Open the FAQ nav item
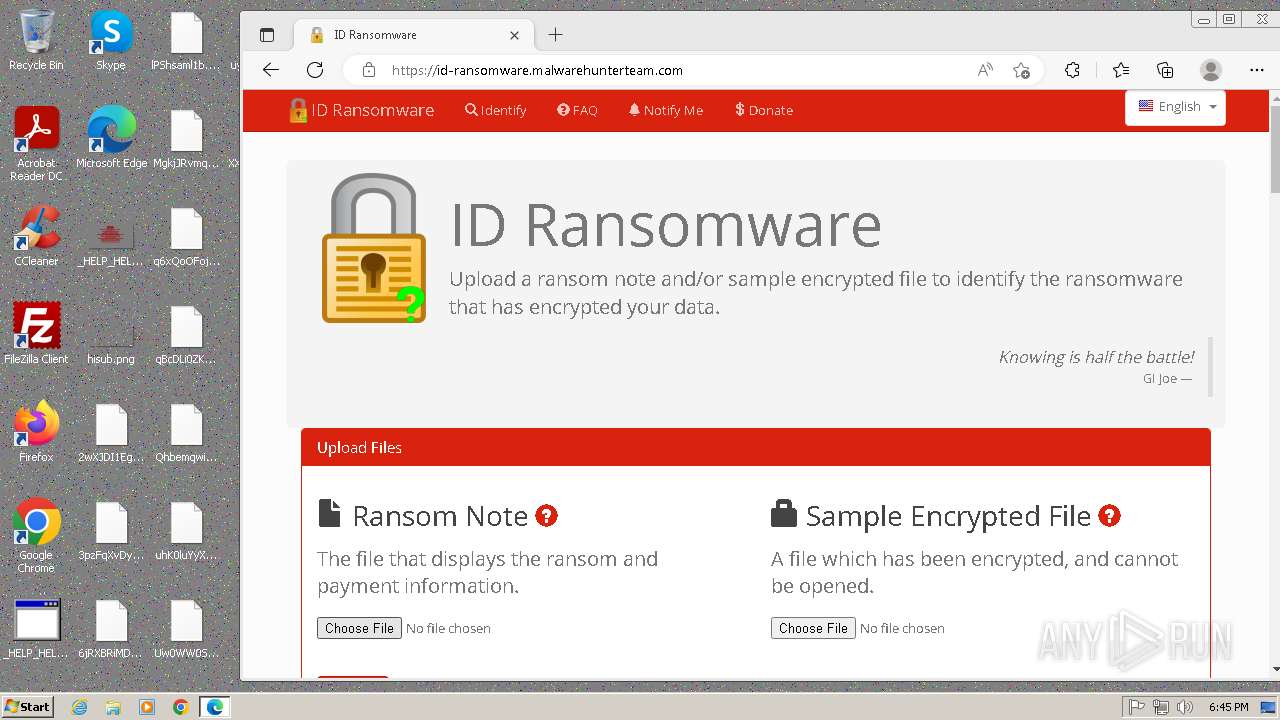1280x720 pixels. click(x=577, y=110)
